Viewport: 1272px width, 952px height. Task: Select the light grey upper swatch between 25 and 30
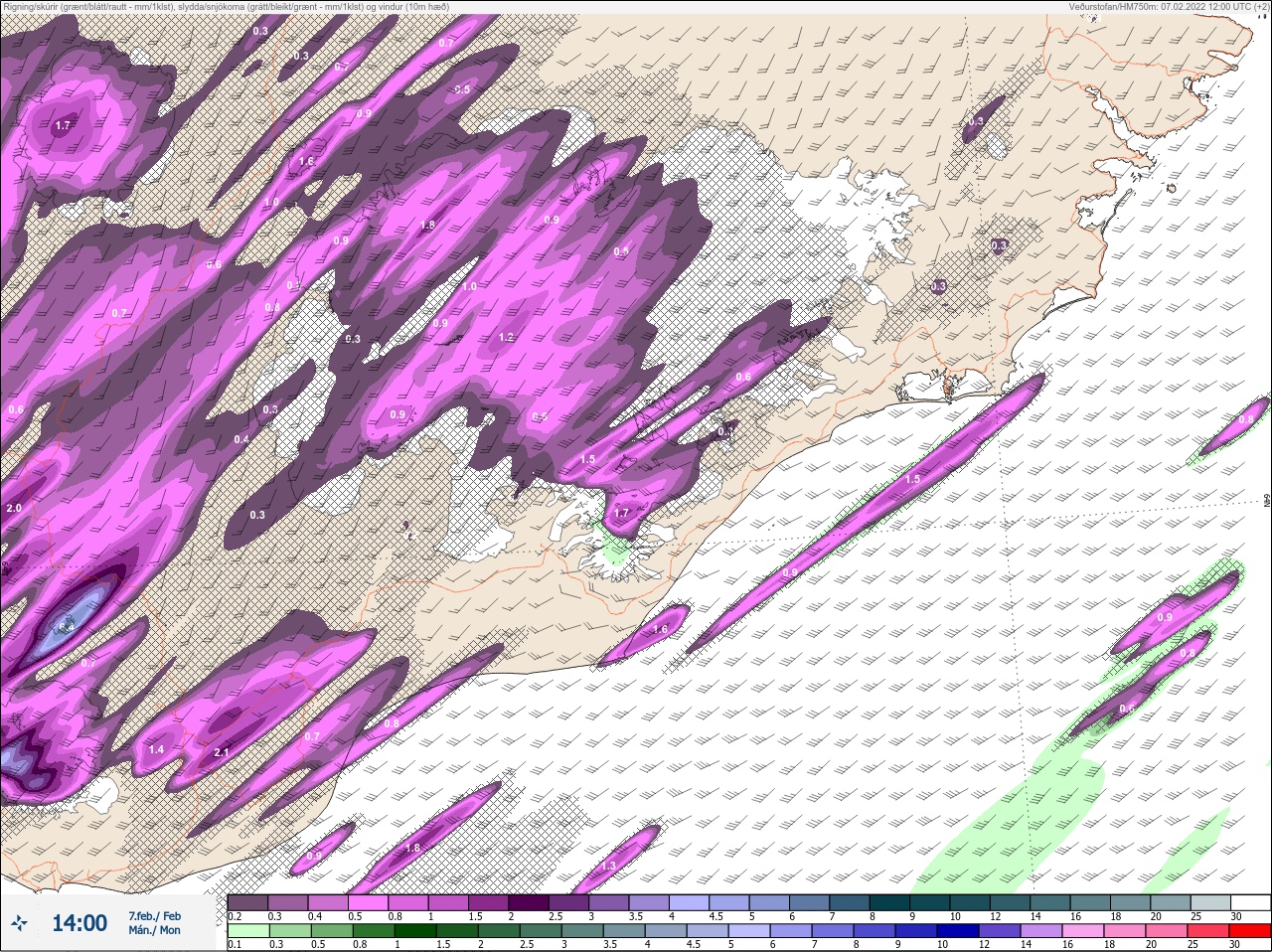(1210, 902)
